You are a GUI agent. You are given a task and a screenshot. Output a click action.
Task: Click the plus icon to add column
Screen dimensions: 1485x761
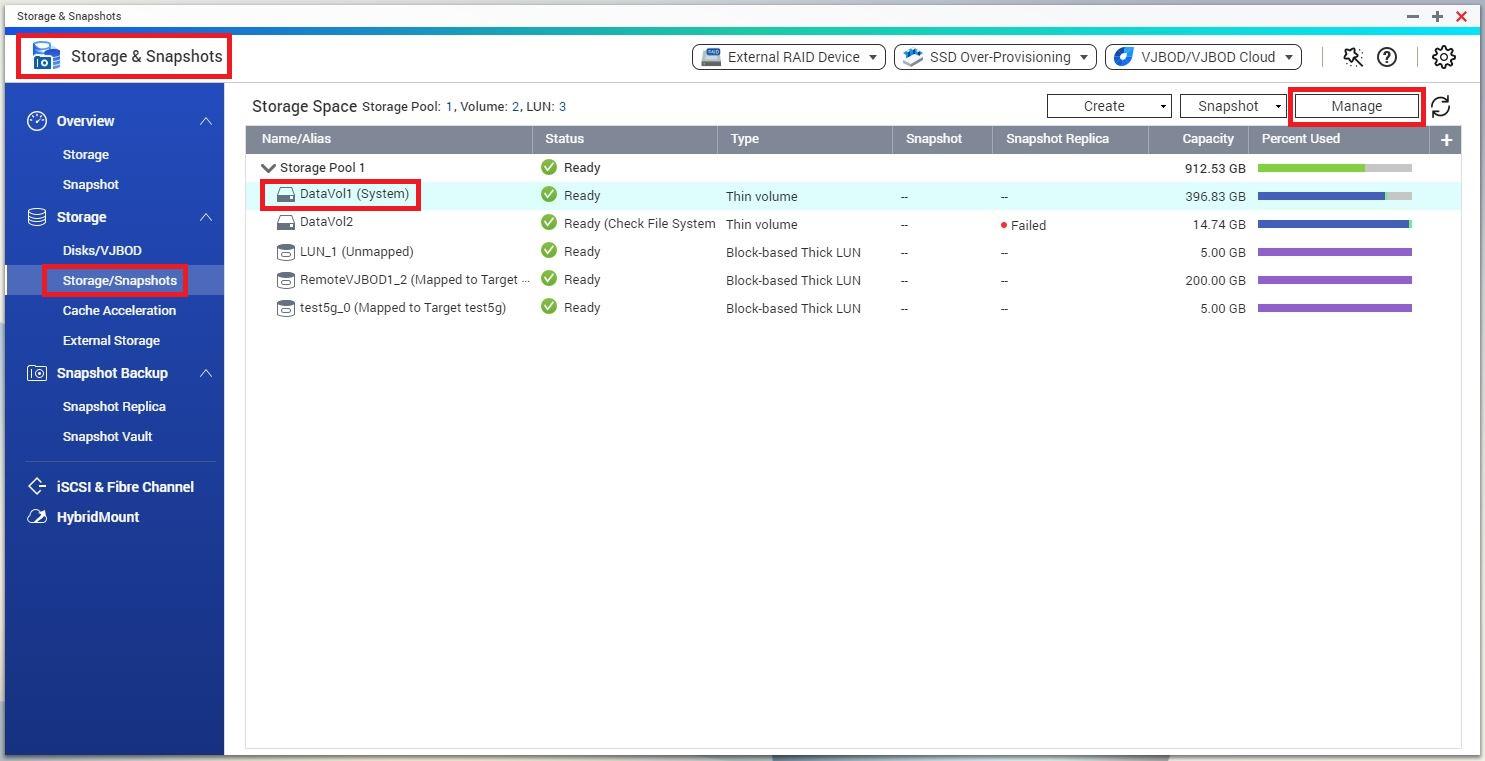pos(1446,140)
